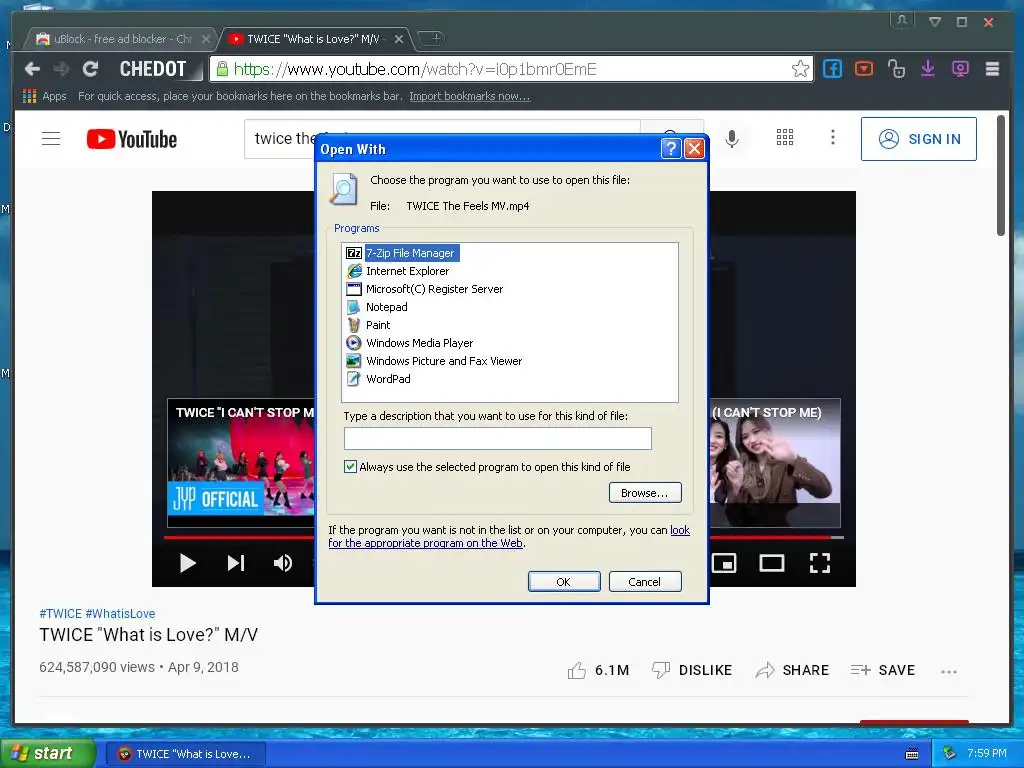Image resolution: width=1024 pixels, height=768 pixels.
Task: Click the DISLIKE button
Action: pyautogui.click(x=692, y=670)
